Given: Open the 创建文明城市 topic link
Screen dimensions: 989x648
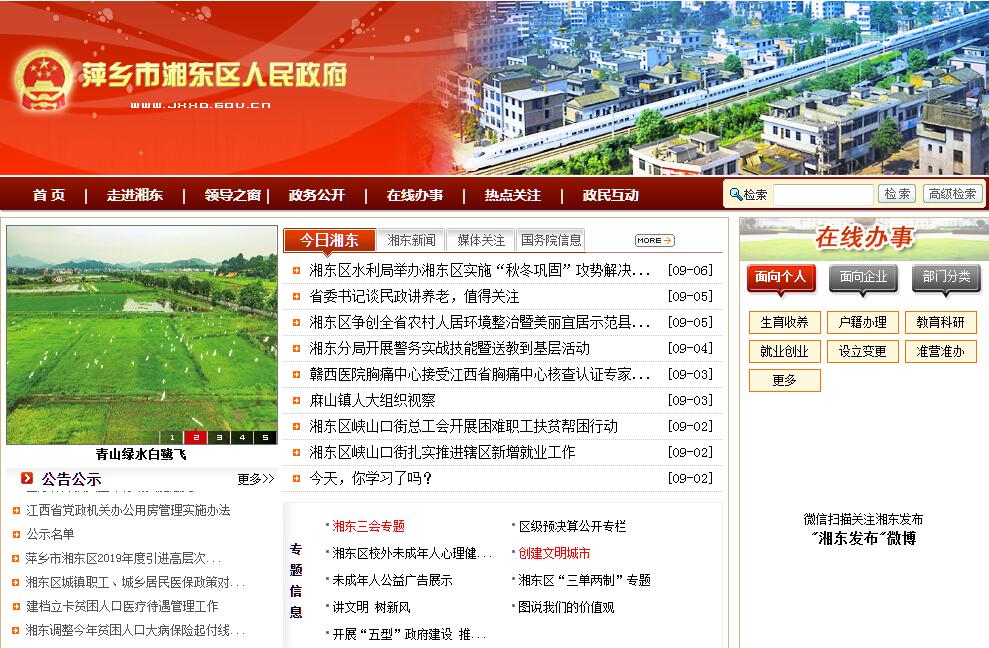Looking at the screenshot, I should tap(554, 553).
